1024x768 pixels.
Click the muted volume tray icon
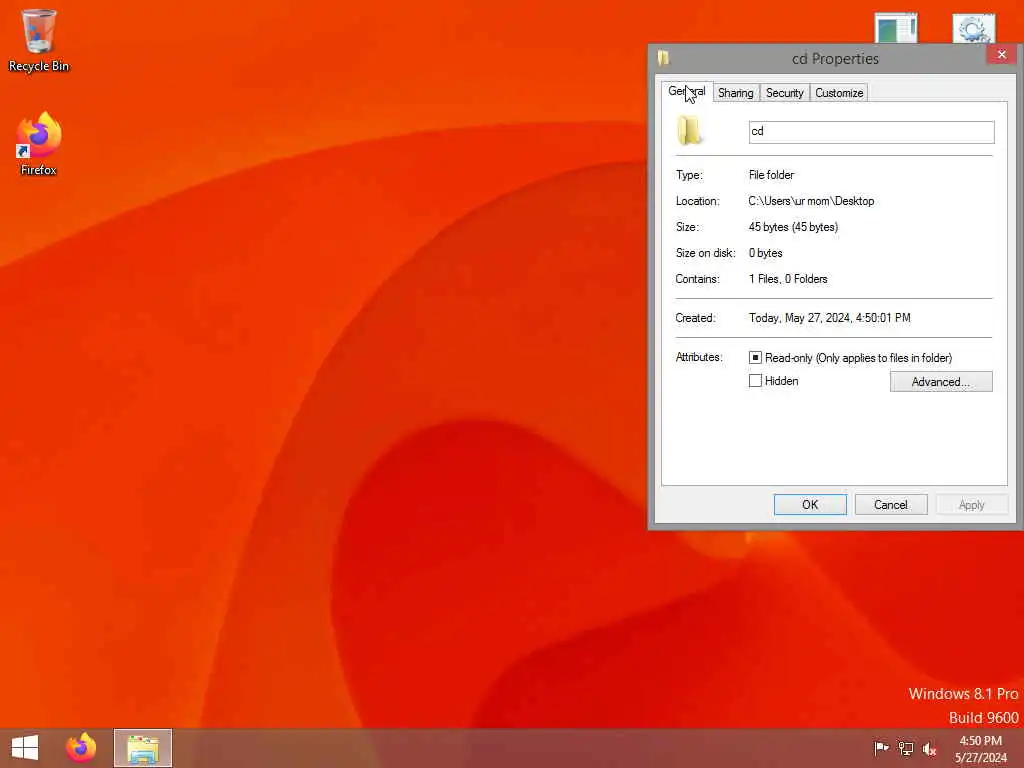[x=929, y=748]
